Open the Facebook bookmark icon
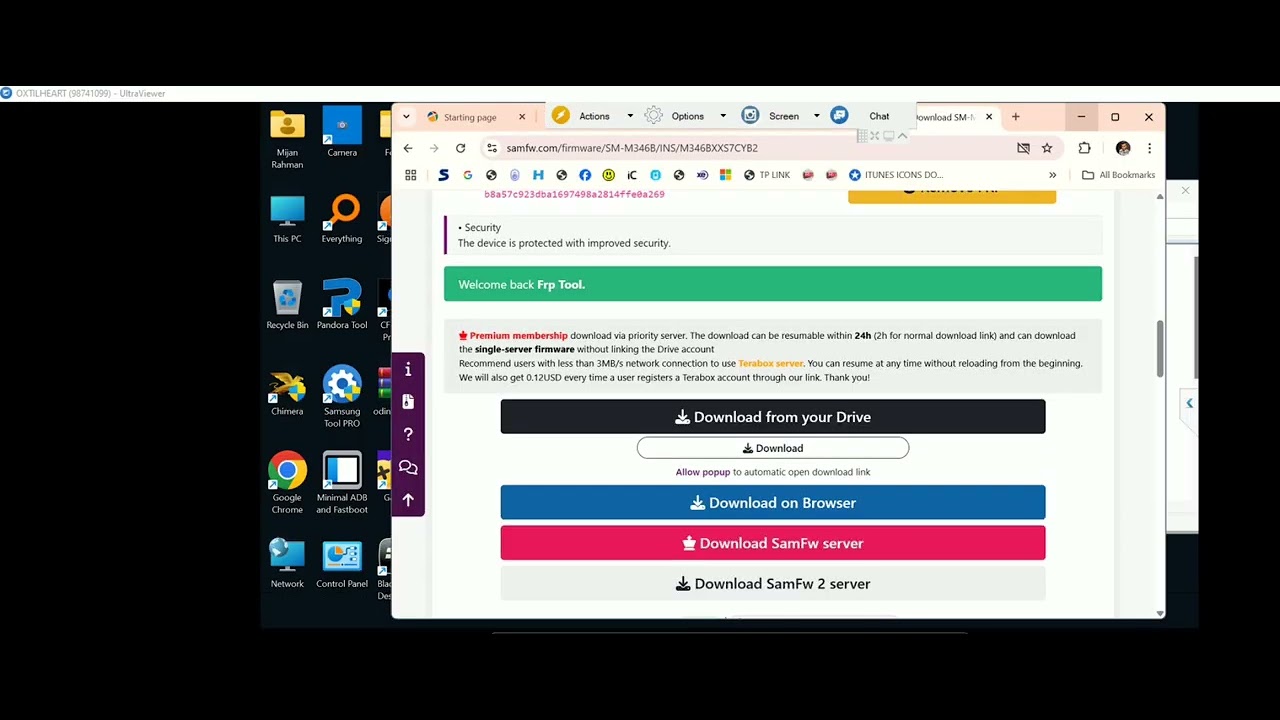The height and width of the screenshot is (720, 1280). click(x=585, y=175)
